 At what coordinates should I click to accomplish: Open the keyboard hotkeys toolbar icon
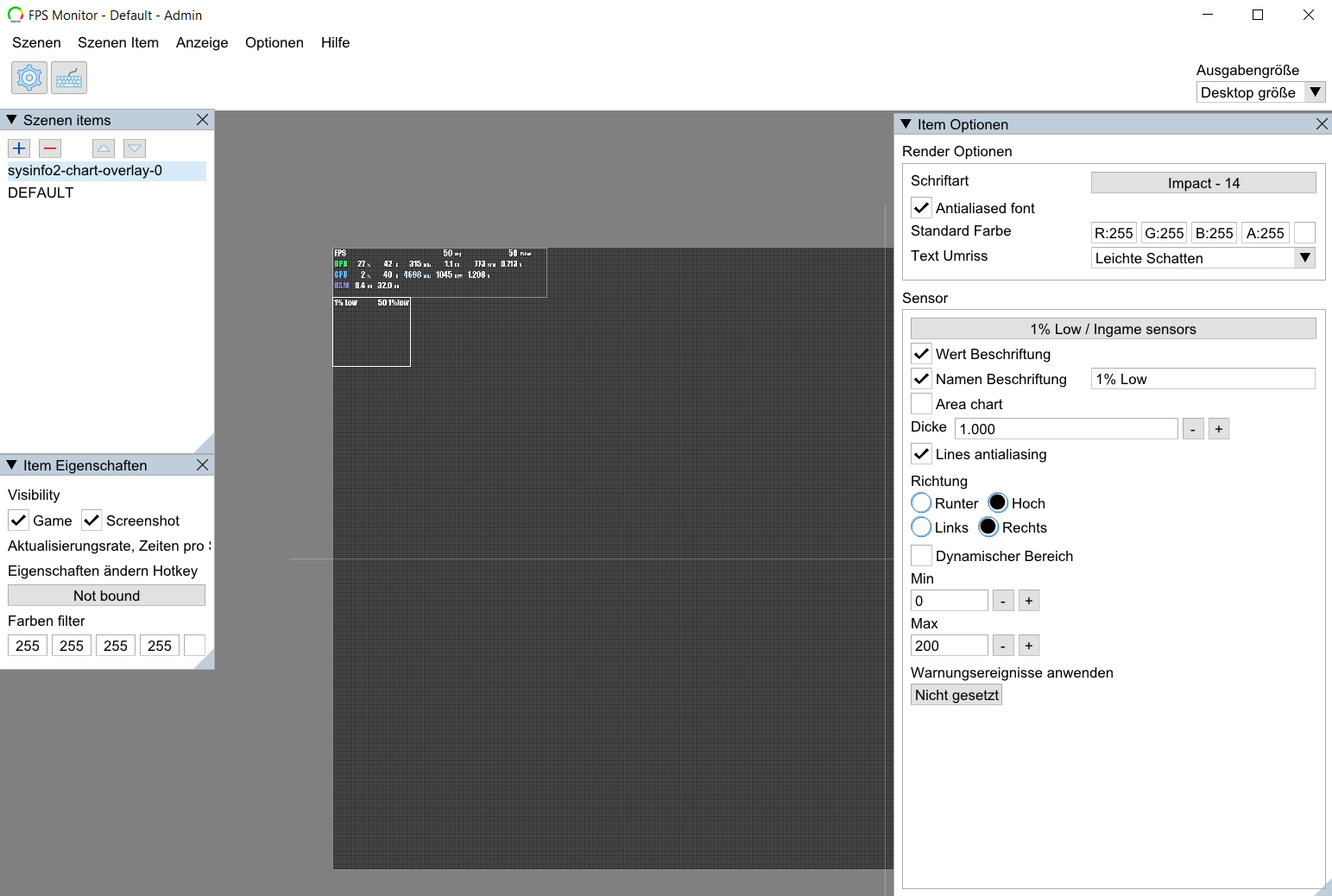pos(69,78)
